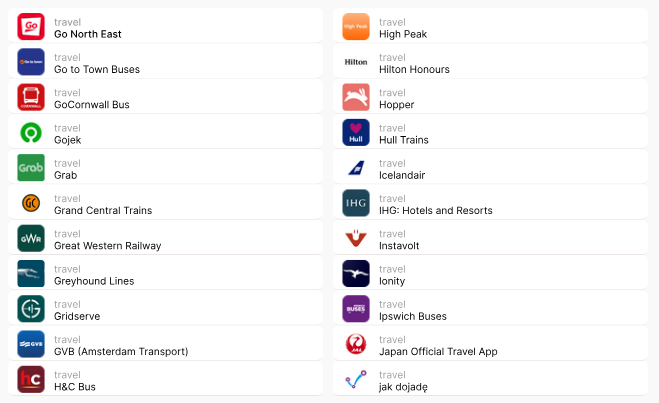Viewport: 659px width, 403px height.
Task: Open the jak dojadę route icon
Action: click(x=356, y=380)
